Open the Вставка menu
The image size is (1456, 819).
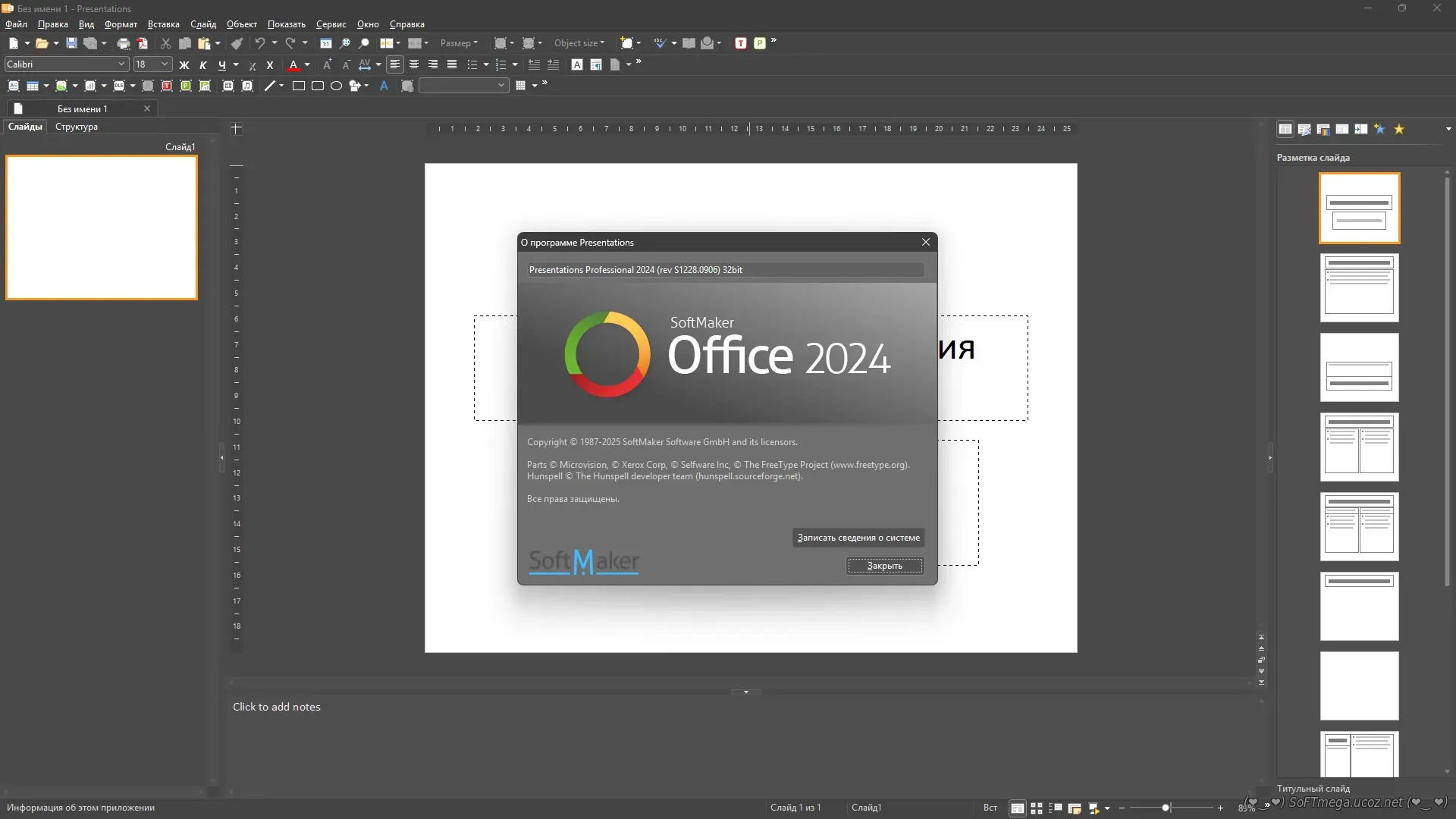(163, 24)
